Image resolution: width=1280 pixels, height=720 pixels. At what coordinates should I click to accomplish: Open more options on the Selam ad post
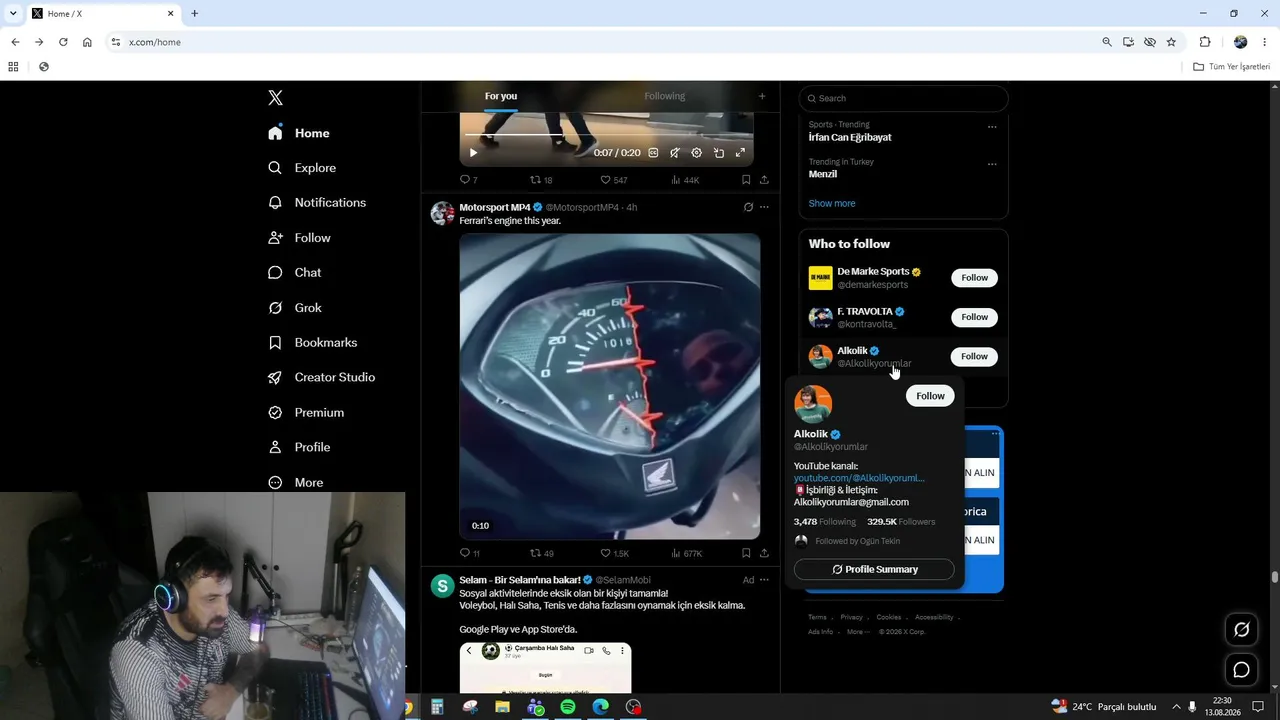pyautogui.click(x=764, y=580)
